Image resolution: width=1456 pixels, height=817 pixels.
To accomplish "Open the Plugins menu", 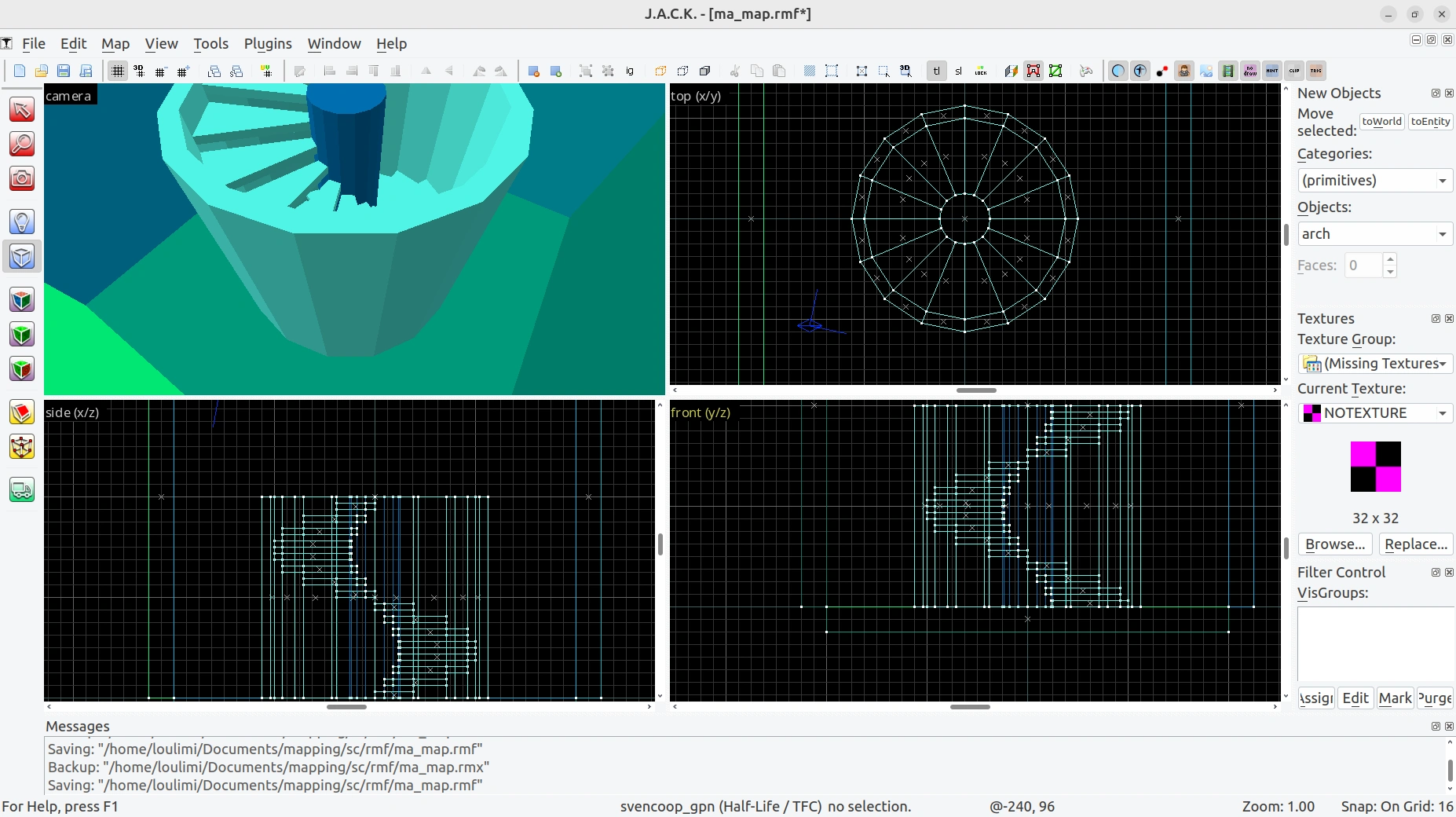I will [x=268, y=44].
